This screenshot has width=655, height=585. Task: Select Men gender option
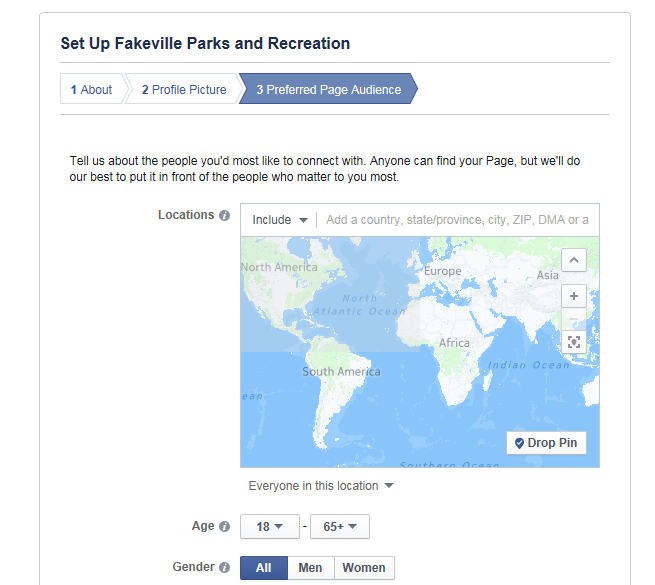pos(310,568)
